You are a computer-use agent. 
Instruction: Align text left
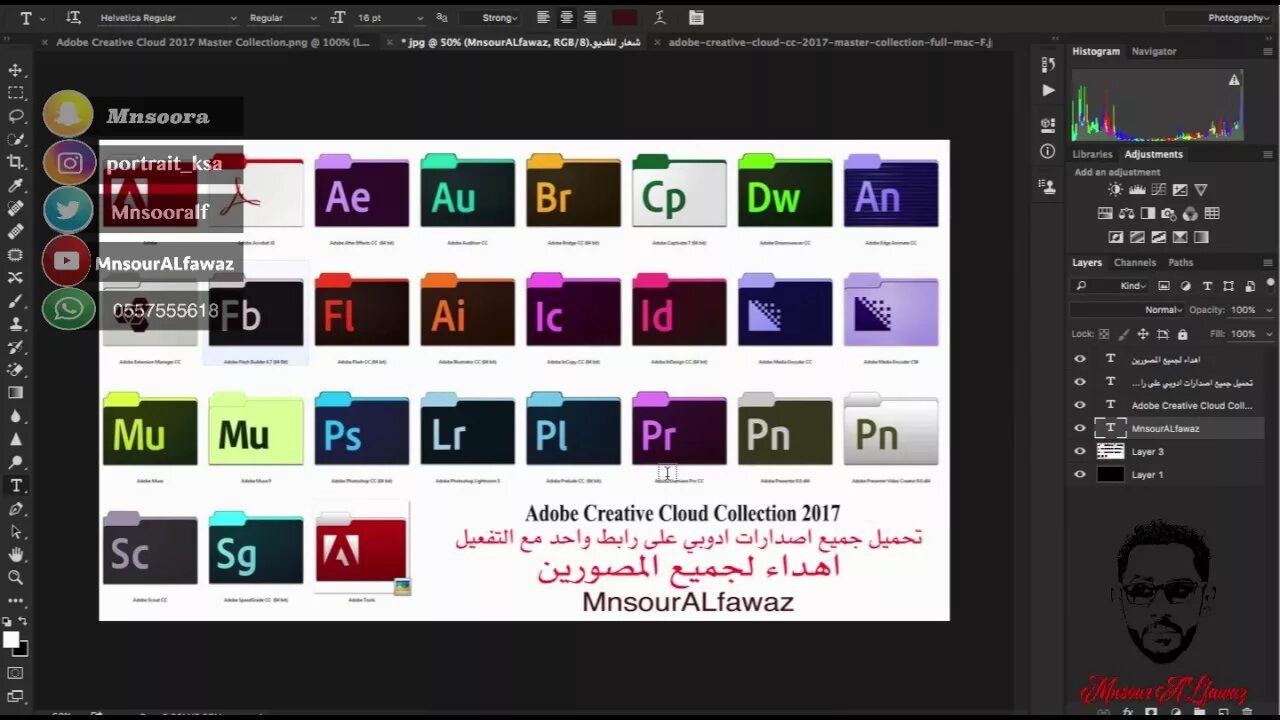(x=544, y=18)
